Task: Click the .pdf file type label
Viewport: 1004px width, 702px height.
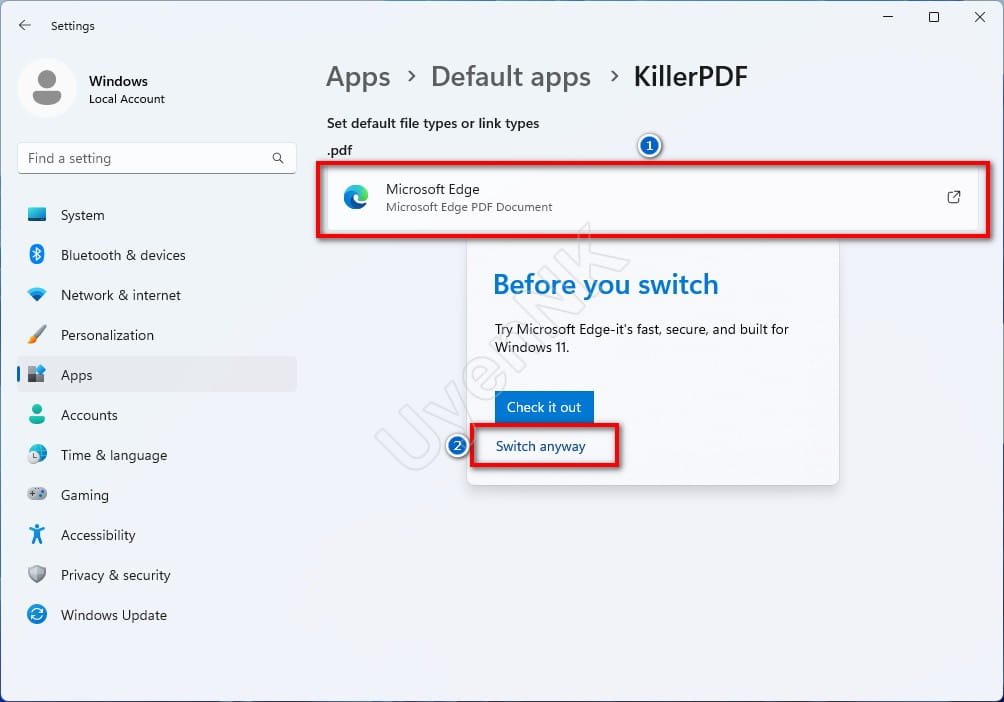Action: click(x=339, y=151)
